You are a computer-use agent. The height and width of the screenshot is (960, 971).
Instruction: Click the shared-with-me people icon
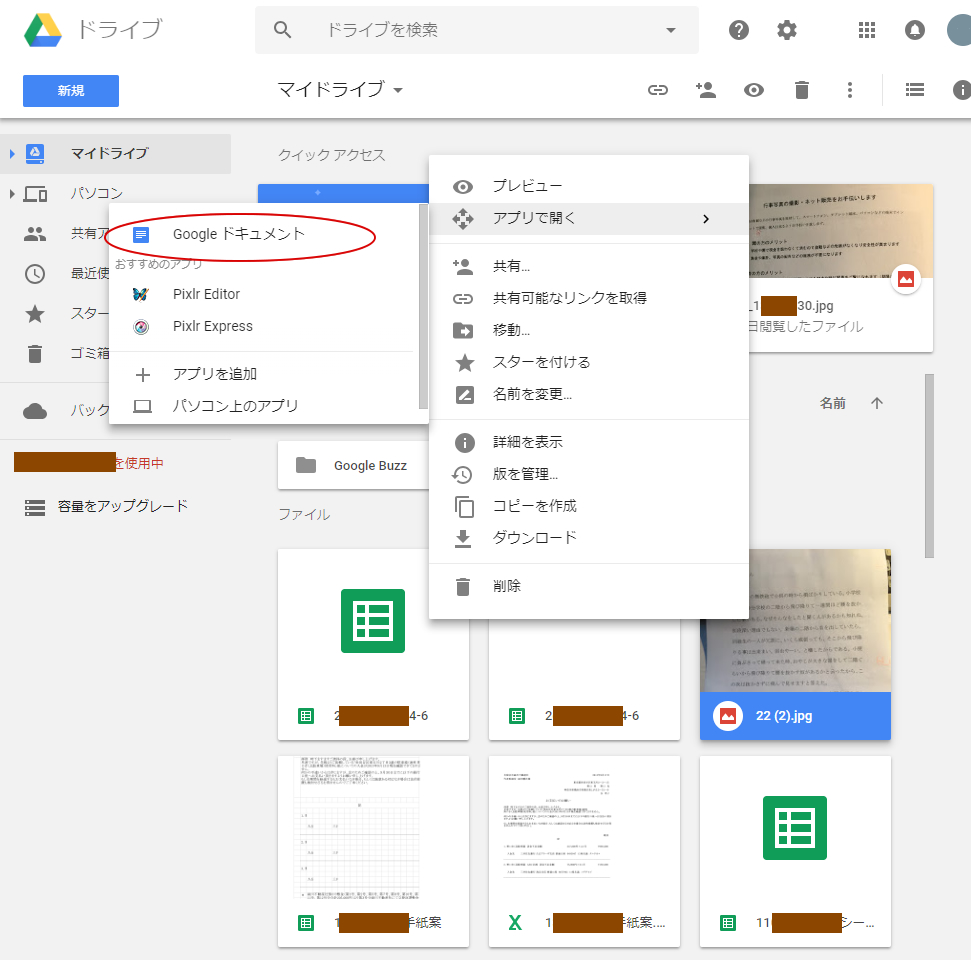pos(35,233)
